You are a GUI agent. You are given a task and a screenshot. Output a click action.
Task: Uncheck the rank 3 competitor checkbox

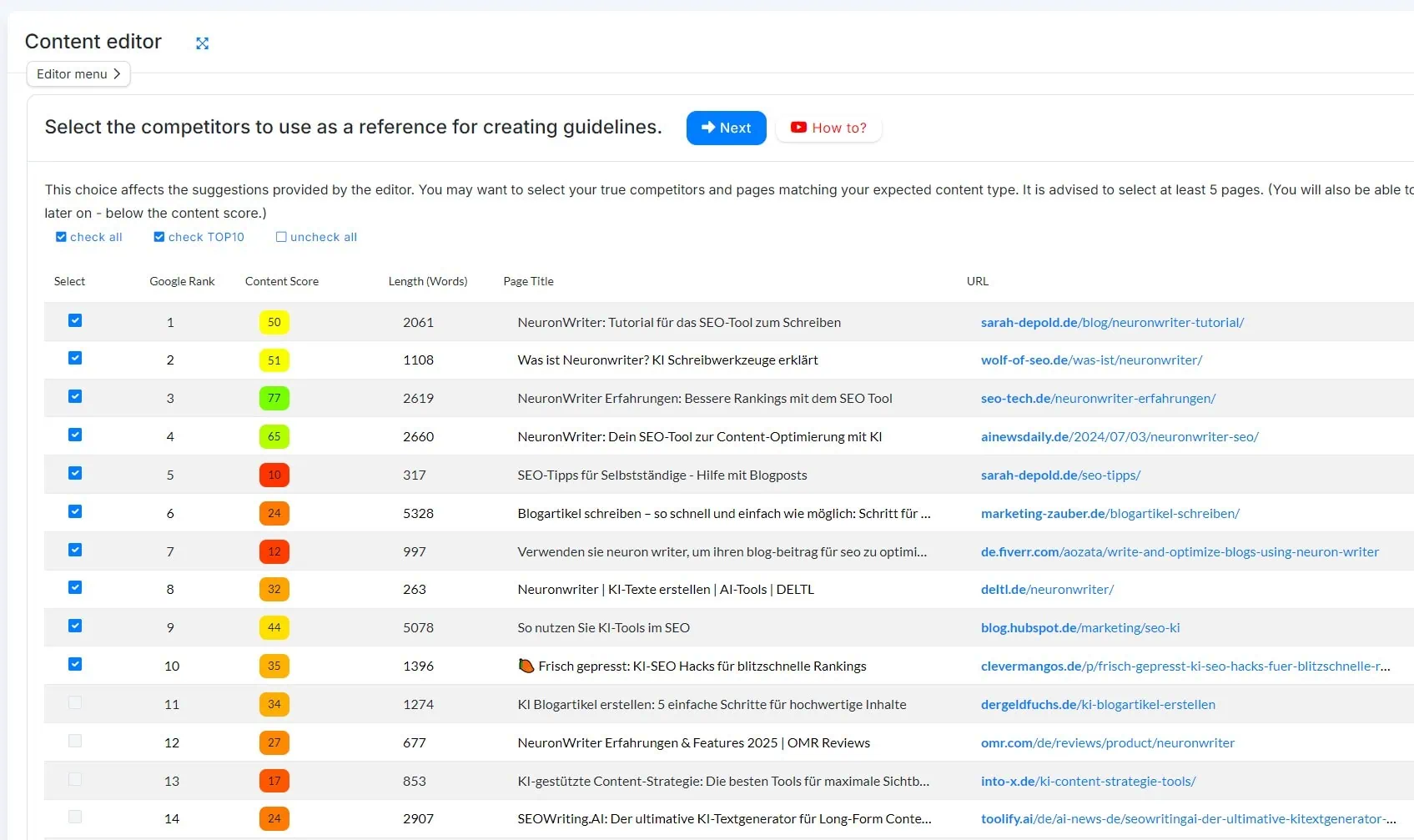pos(75,396)
